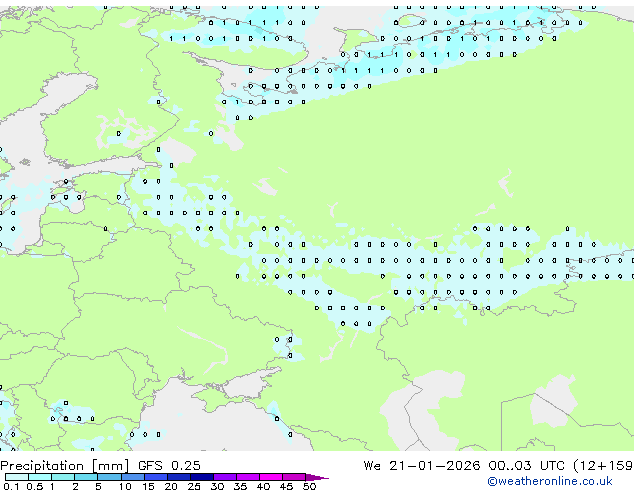This screenshot has height=490, width=634.
Task: Click the 'Precipitation [mm]' title text
Action: [65, 466]
